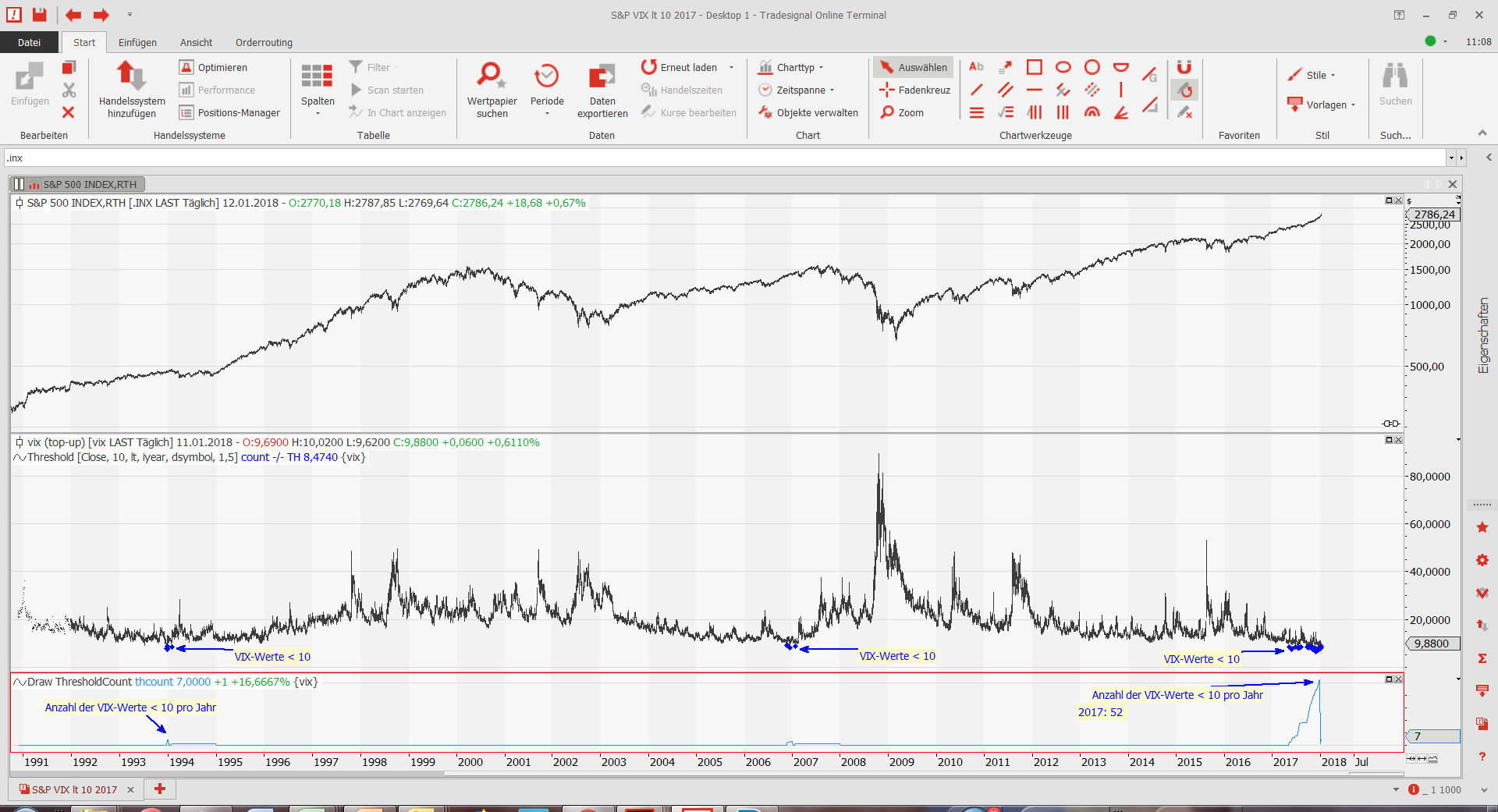
Task: Click the Optimieren button
Action: click(x=214, y=68)
